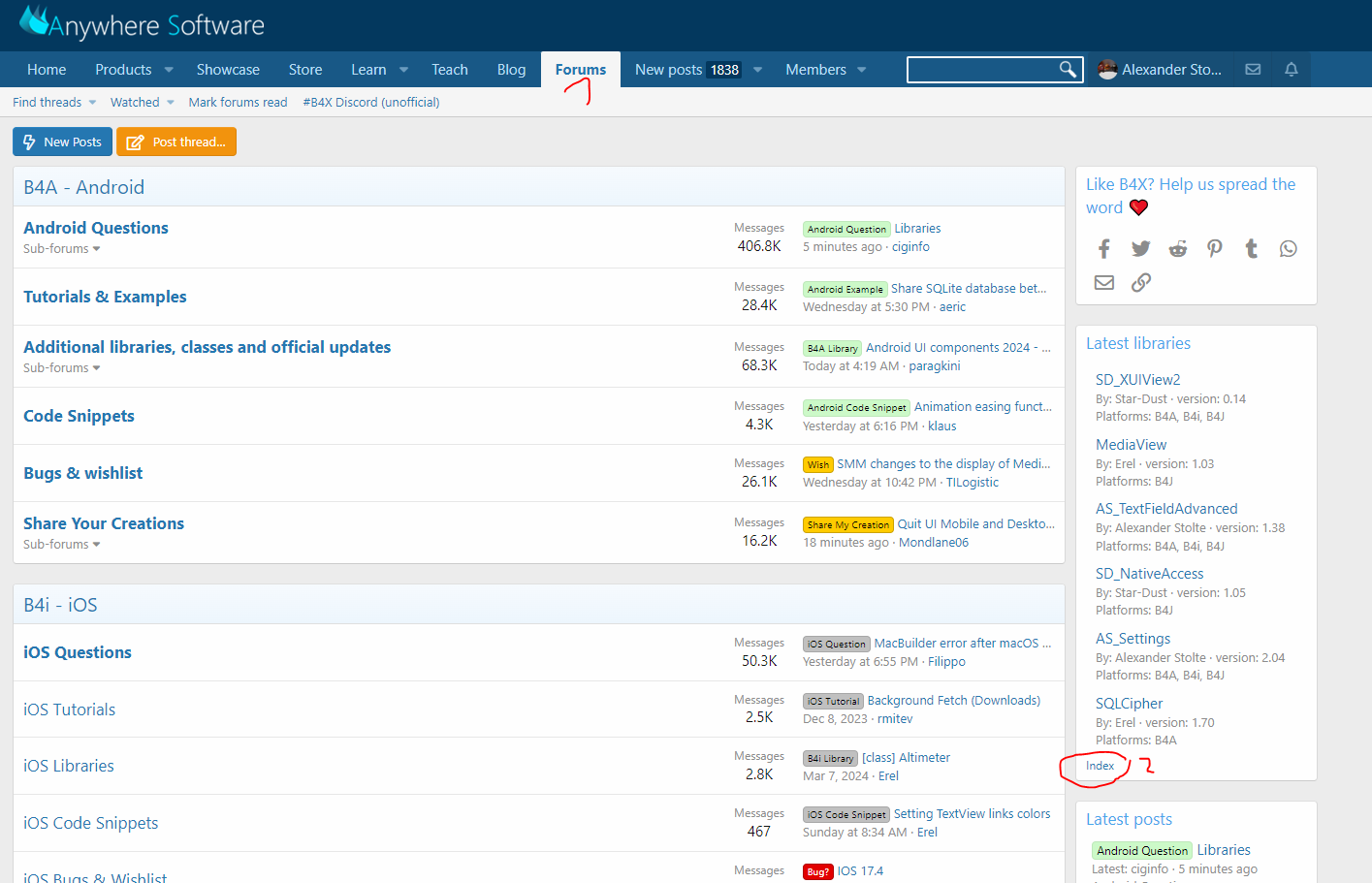Open the Teach tab
Viewport: 1372px width, 883px height.
(450, 70)
